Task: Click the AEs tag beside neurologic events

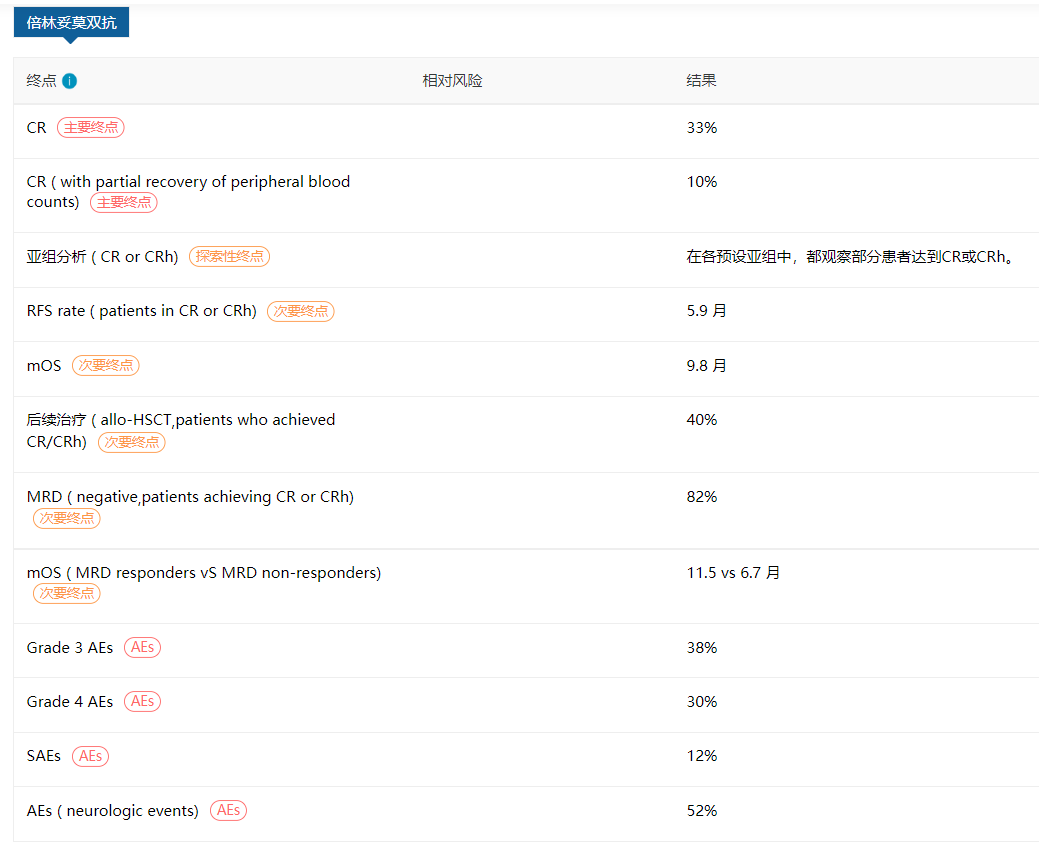Action: click(228, 810)
